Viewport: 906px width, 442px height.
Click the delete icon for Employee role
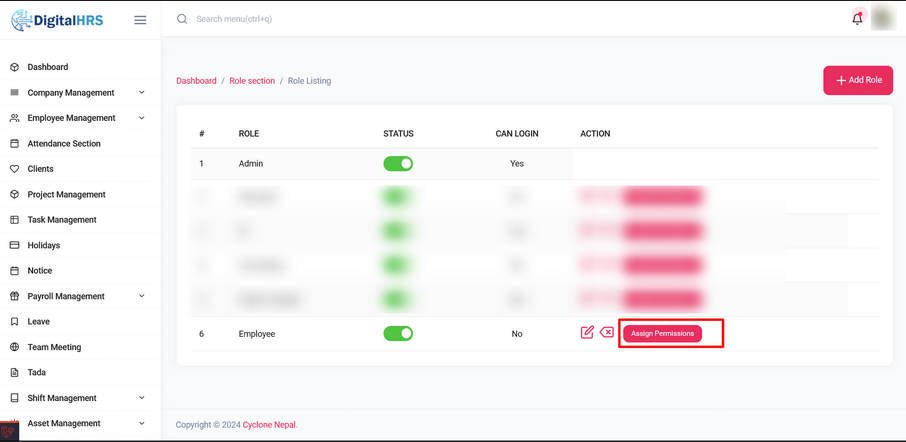click(x=607, y=332)
